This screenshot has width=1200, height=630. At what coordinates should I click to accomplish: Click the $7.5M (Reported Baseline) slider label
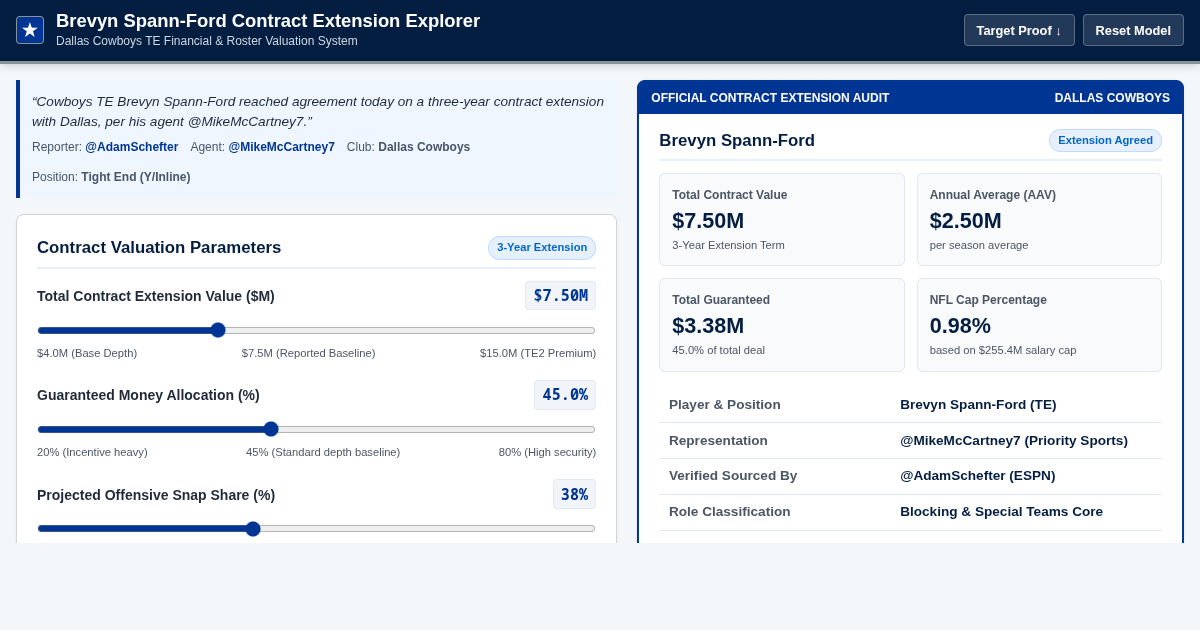(308, 353)
